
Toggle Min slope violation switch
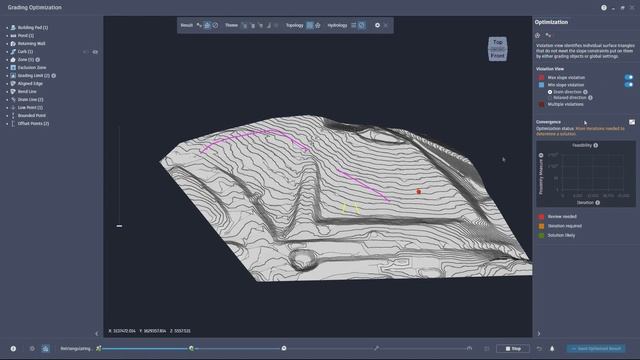(x=629, y=85)
